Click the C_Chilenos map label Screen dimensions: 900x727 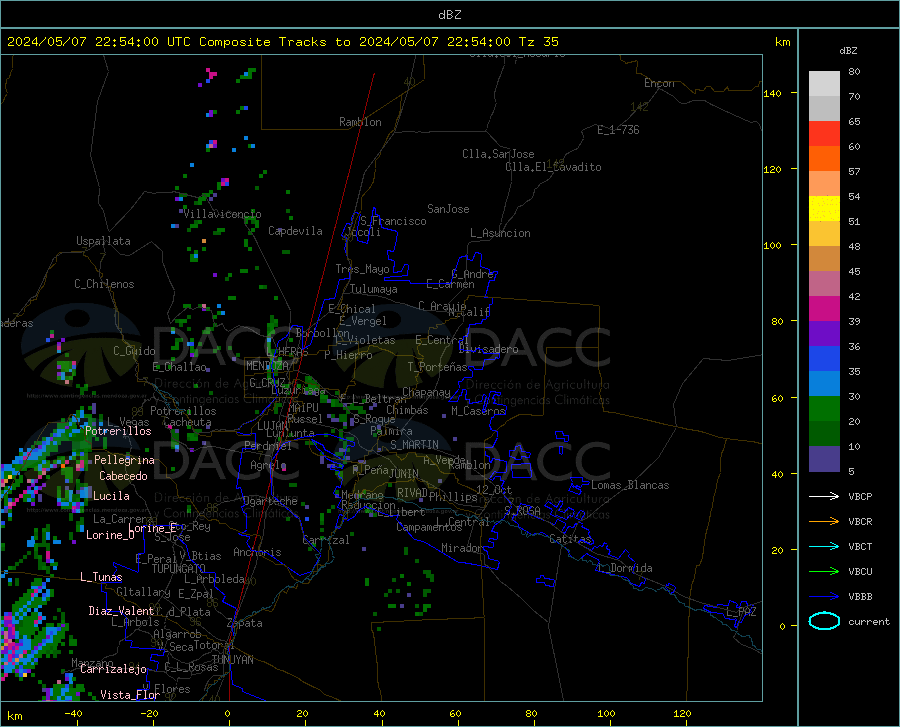[104, 284]
